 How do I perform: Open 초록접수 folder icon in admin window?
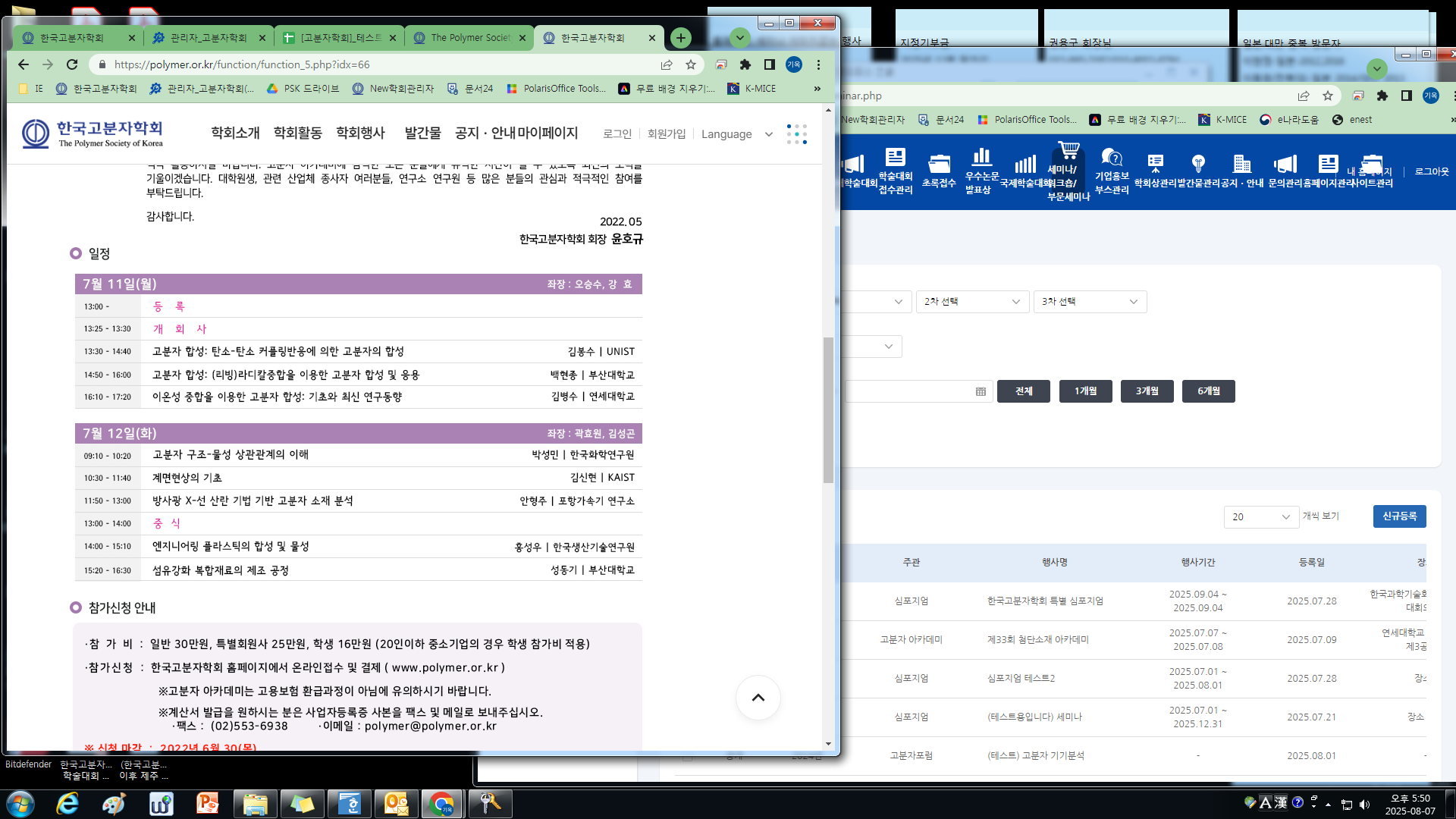pyautogui.click(x=939, y=171)
